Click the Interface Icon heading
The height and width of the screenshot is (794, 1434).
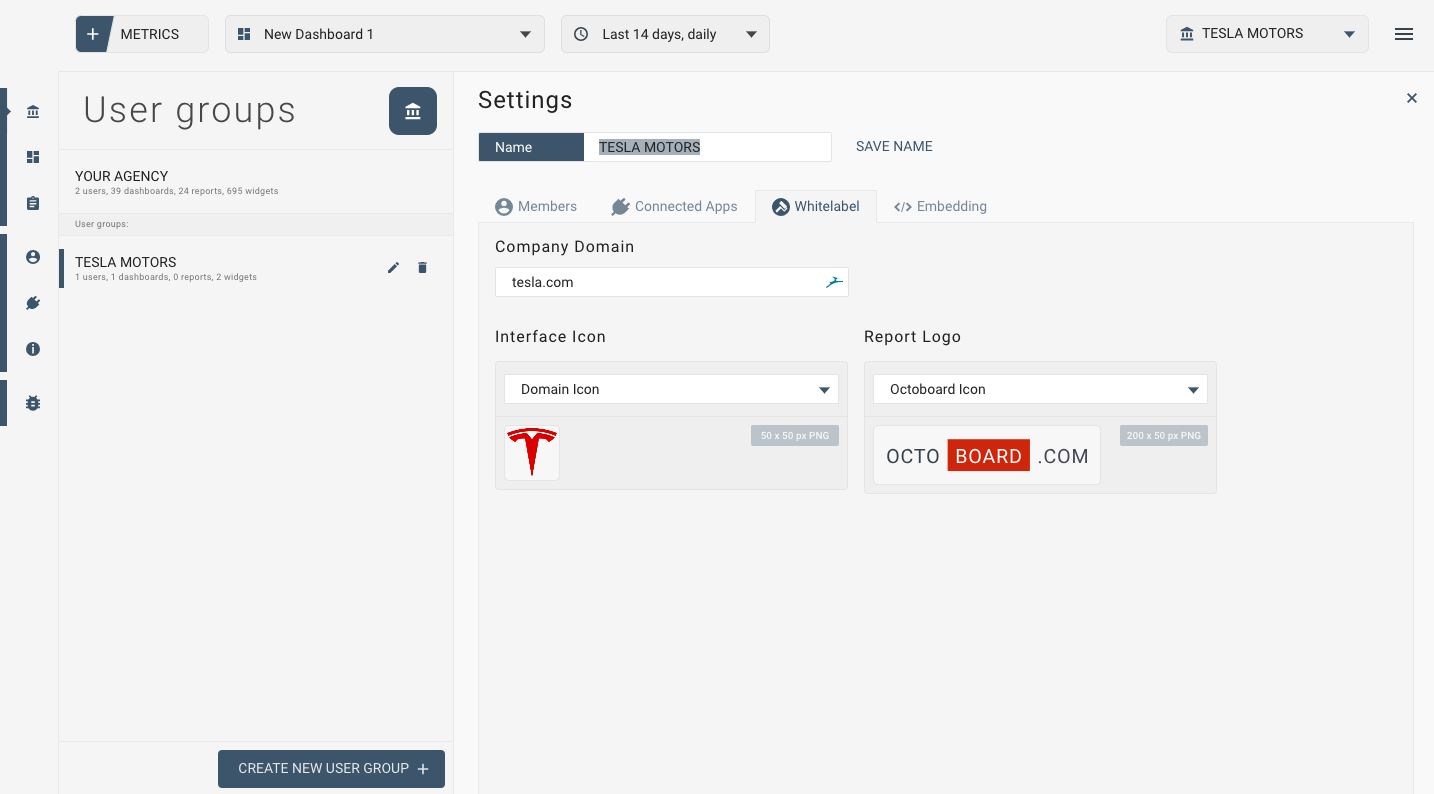(550, 337)
